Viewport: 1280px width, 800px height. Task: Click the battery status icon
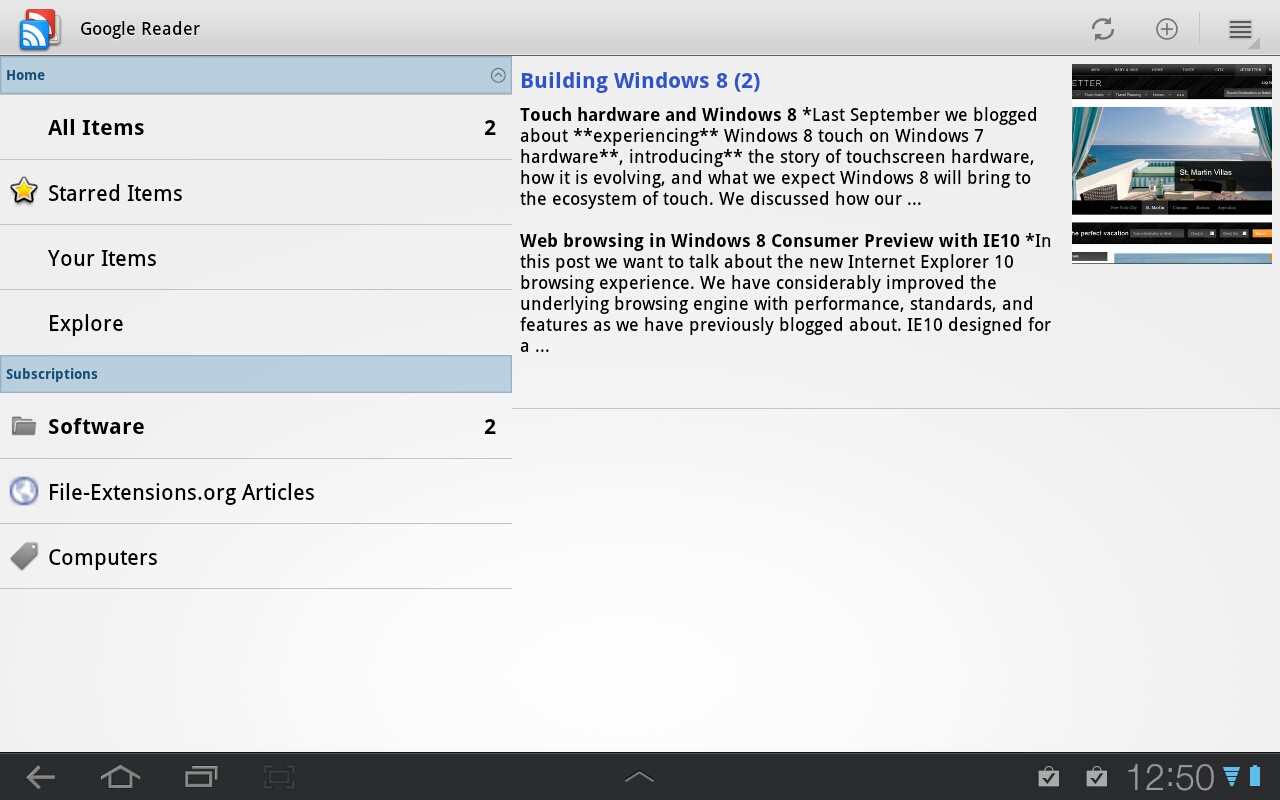click(1256, 777)
